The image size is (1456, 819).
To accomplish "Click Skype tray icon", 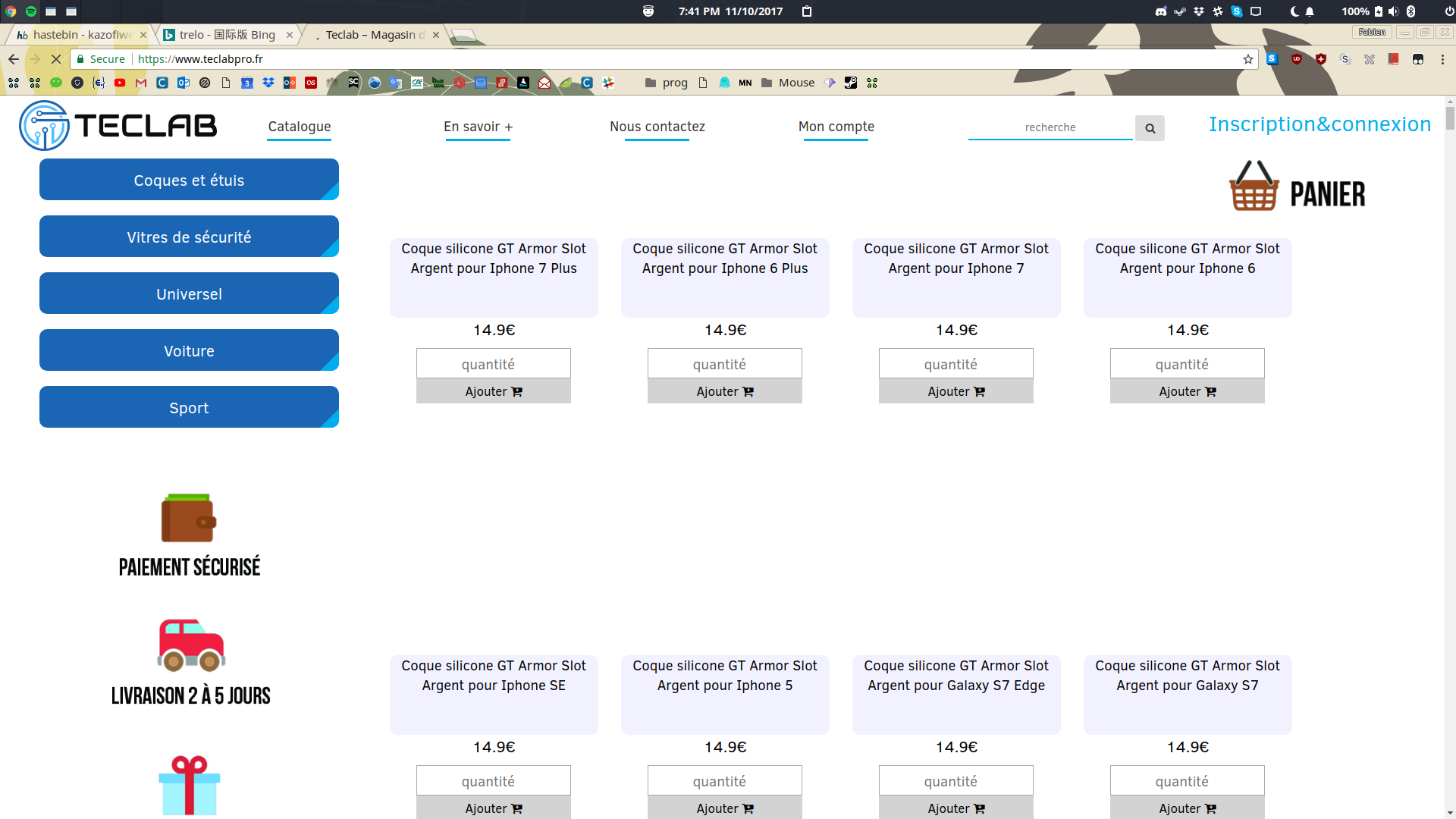I will (x=1237, y=11).
